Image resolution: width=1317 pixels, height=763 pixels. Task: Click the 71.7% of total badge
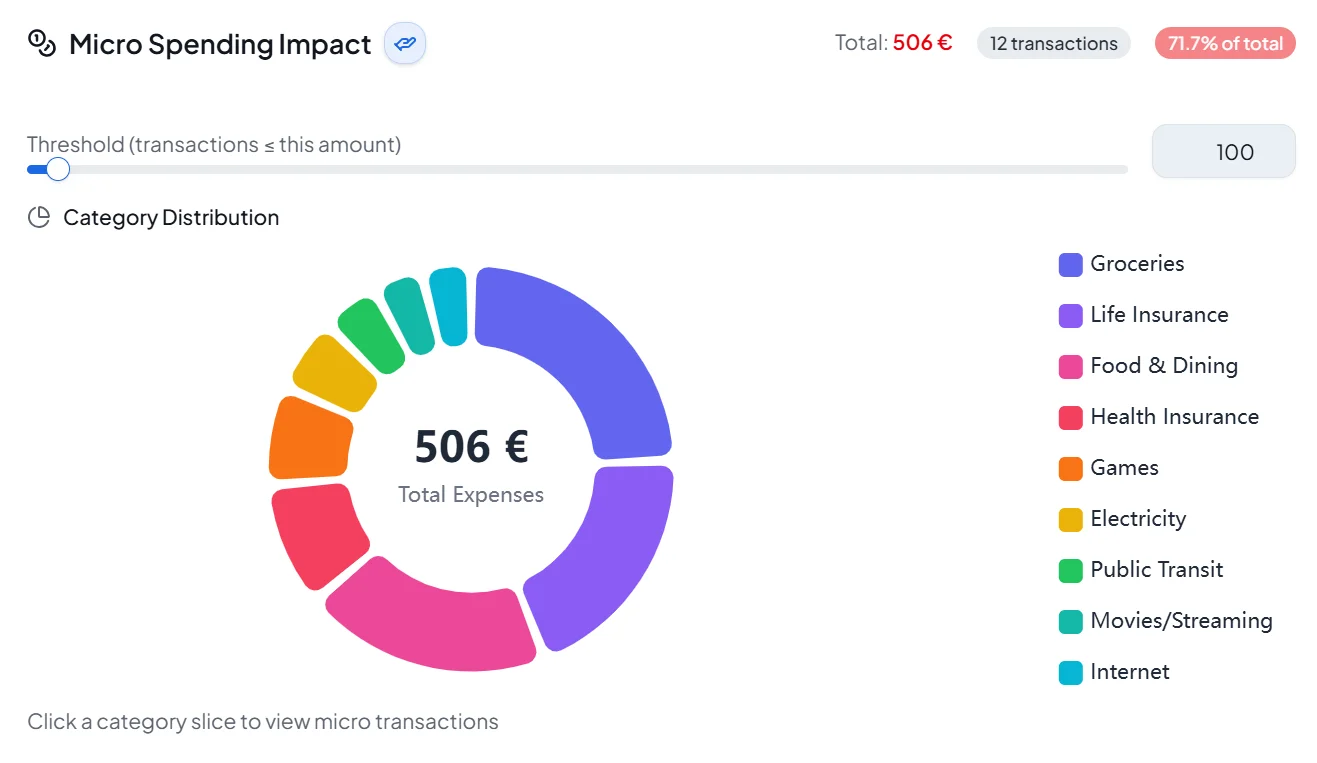coord(1225,43)
